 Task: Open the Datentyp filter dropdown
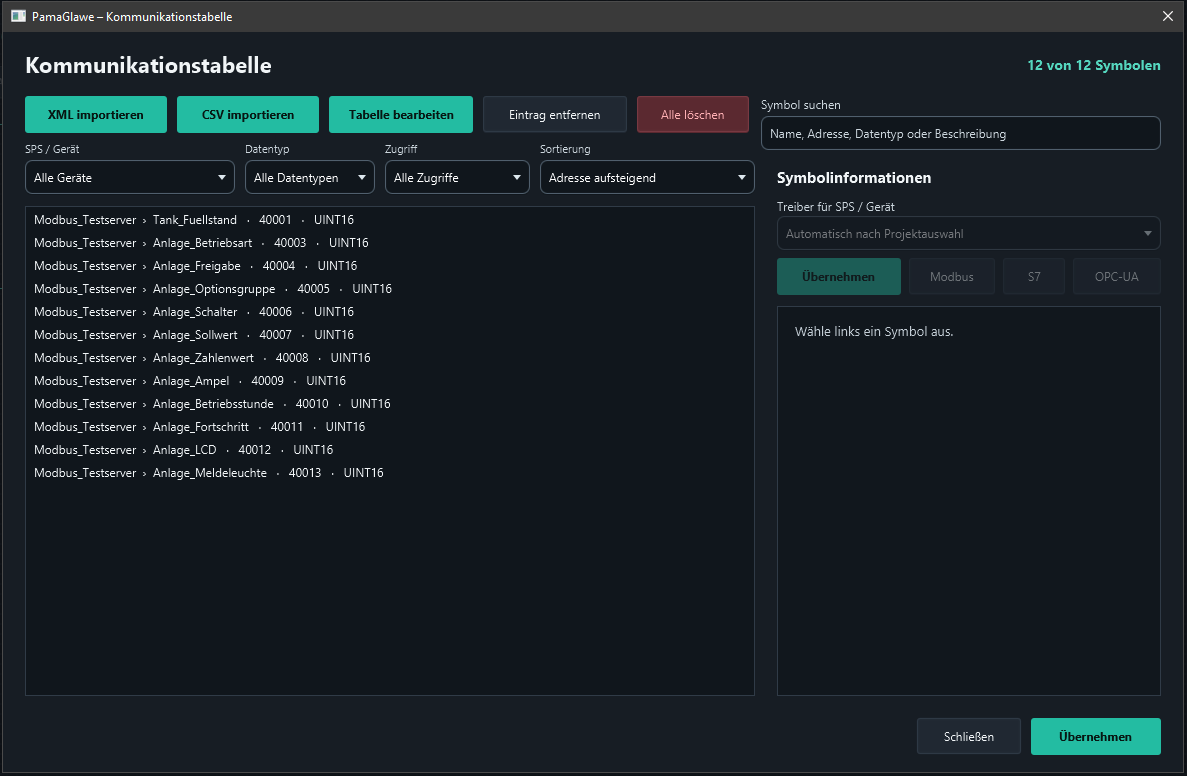click(310, 177)
